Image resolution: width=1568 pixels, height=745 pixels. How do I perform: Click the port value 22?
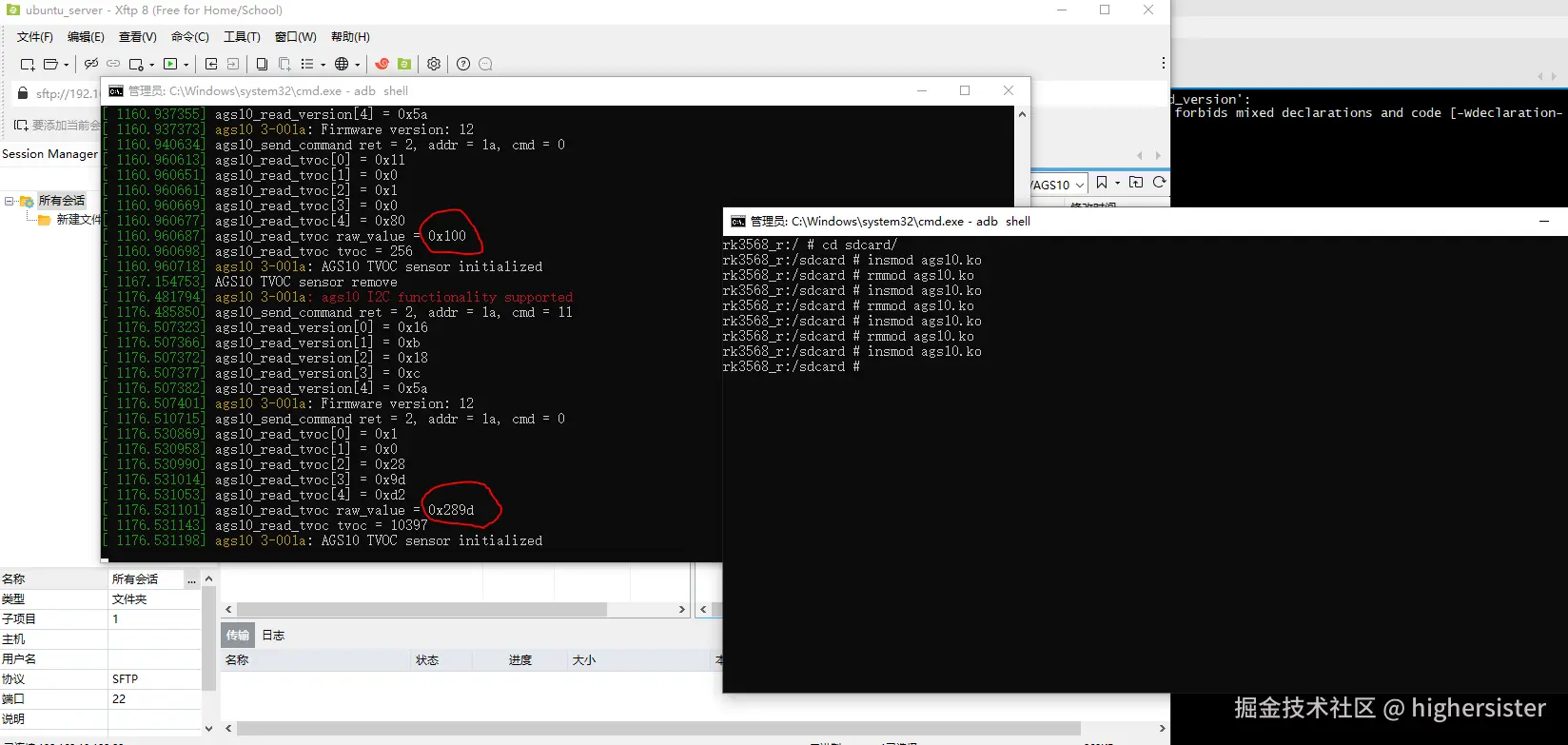tap(154, 699)
